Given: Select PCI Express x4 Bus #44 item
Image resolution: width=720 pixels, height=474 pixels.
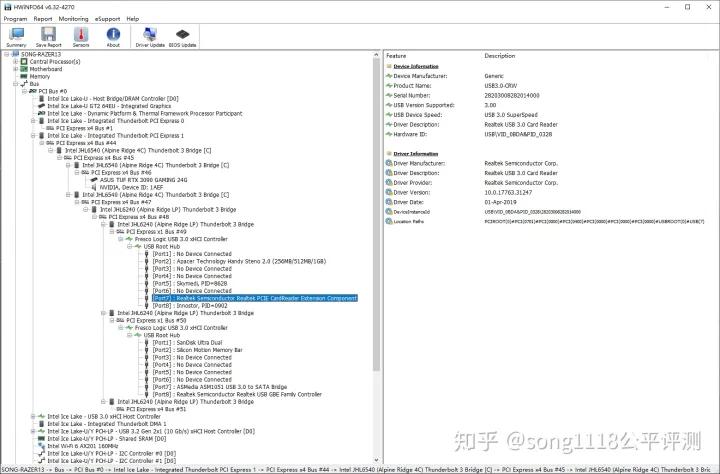Looking at the screenshot, I should click(86, 143).
